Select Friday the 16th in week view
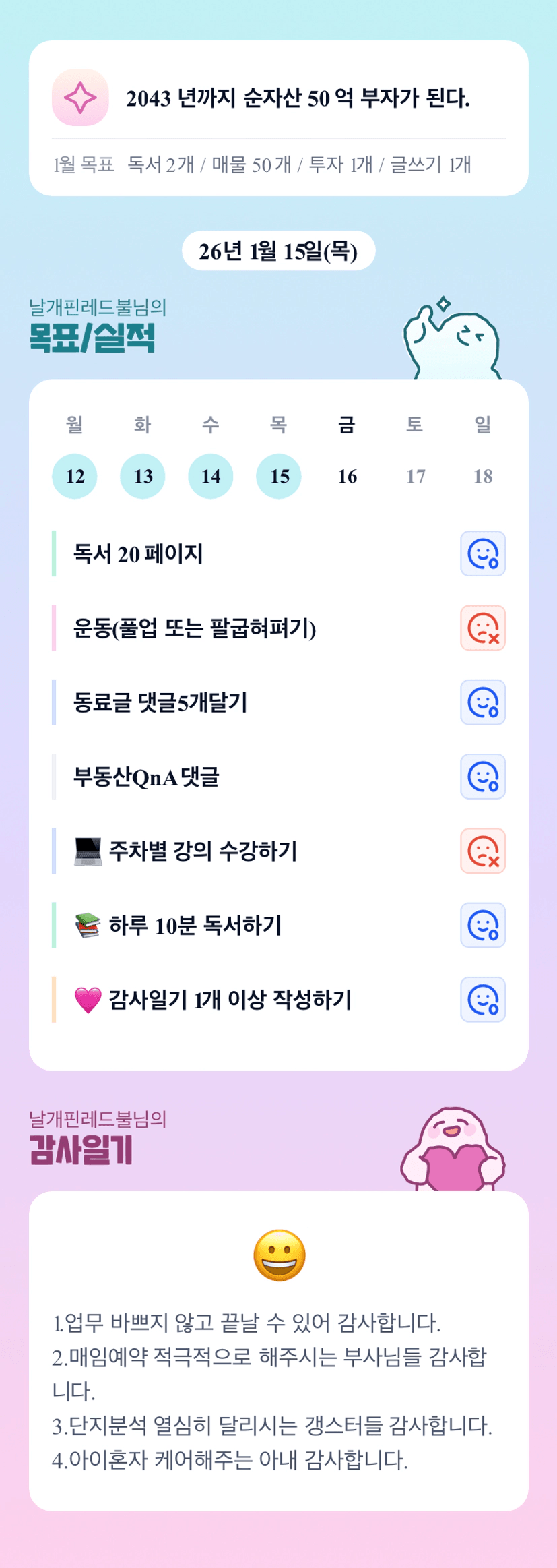The width and height of the screenshot is (557, 1568). point(347,476)
